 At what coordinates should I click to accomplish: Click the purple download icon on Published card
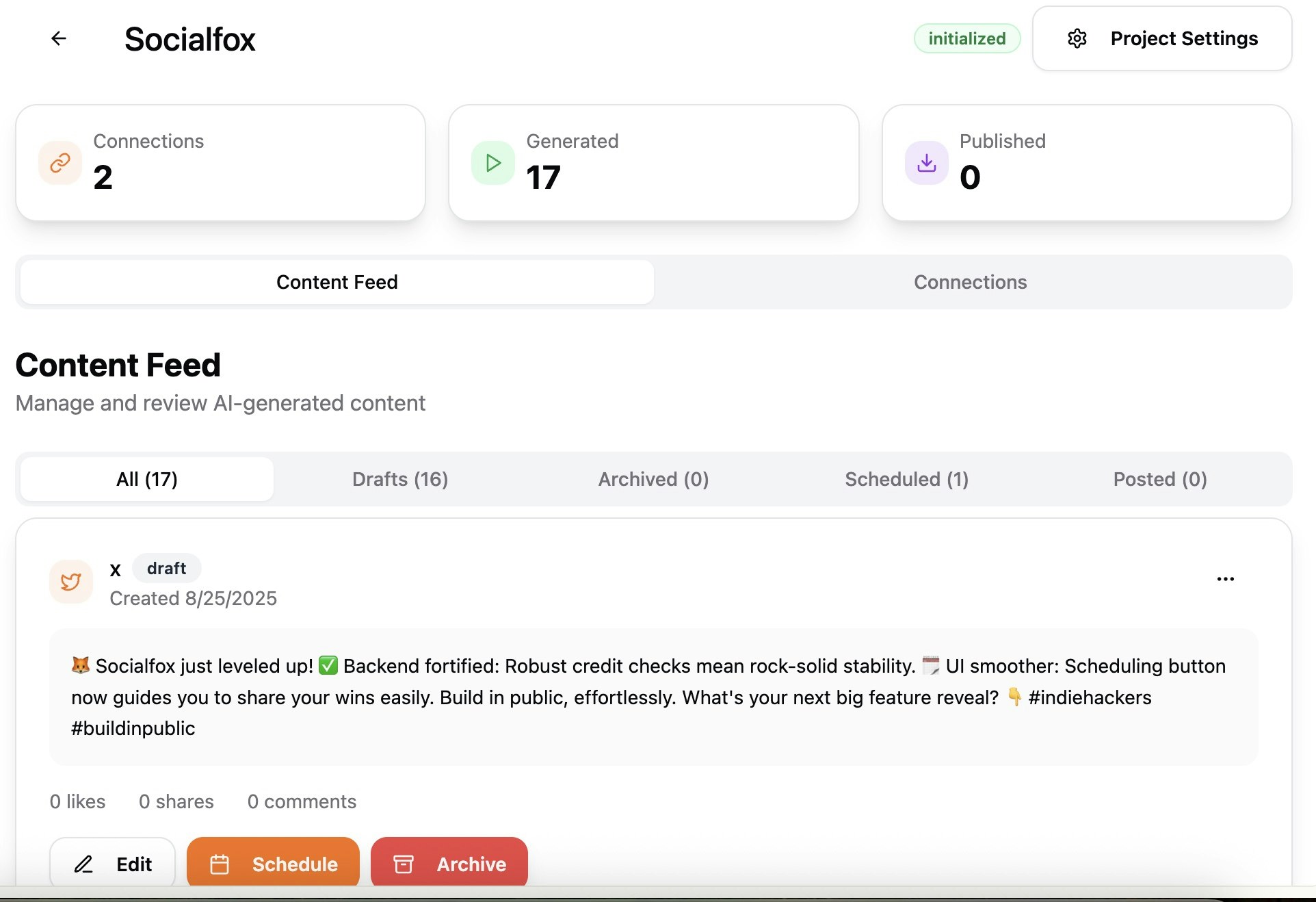927,163
